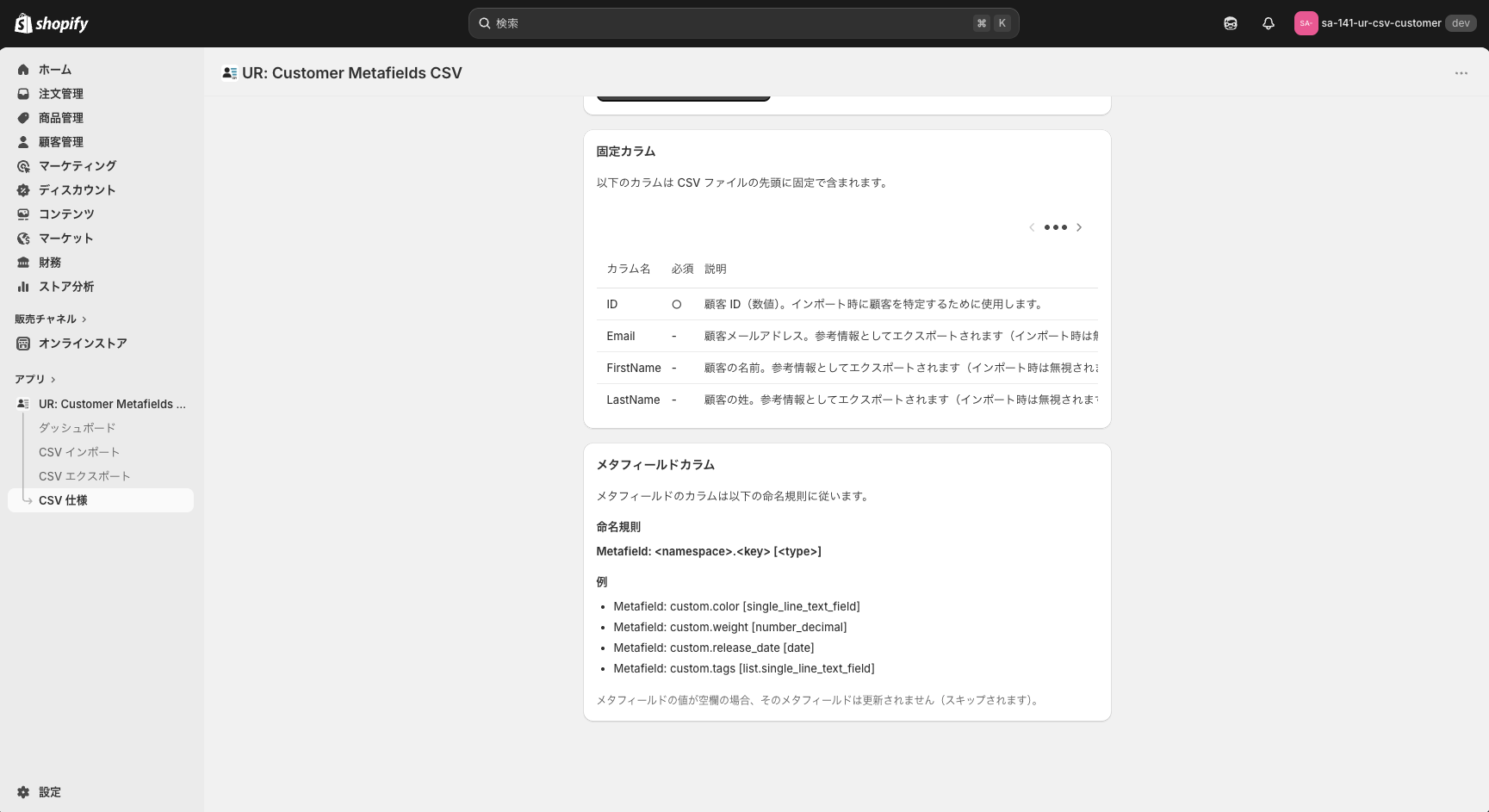Click the custom.tags example line
The height and width of the screenshot is (812, 1489).
point(744,669)
